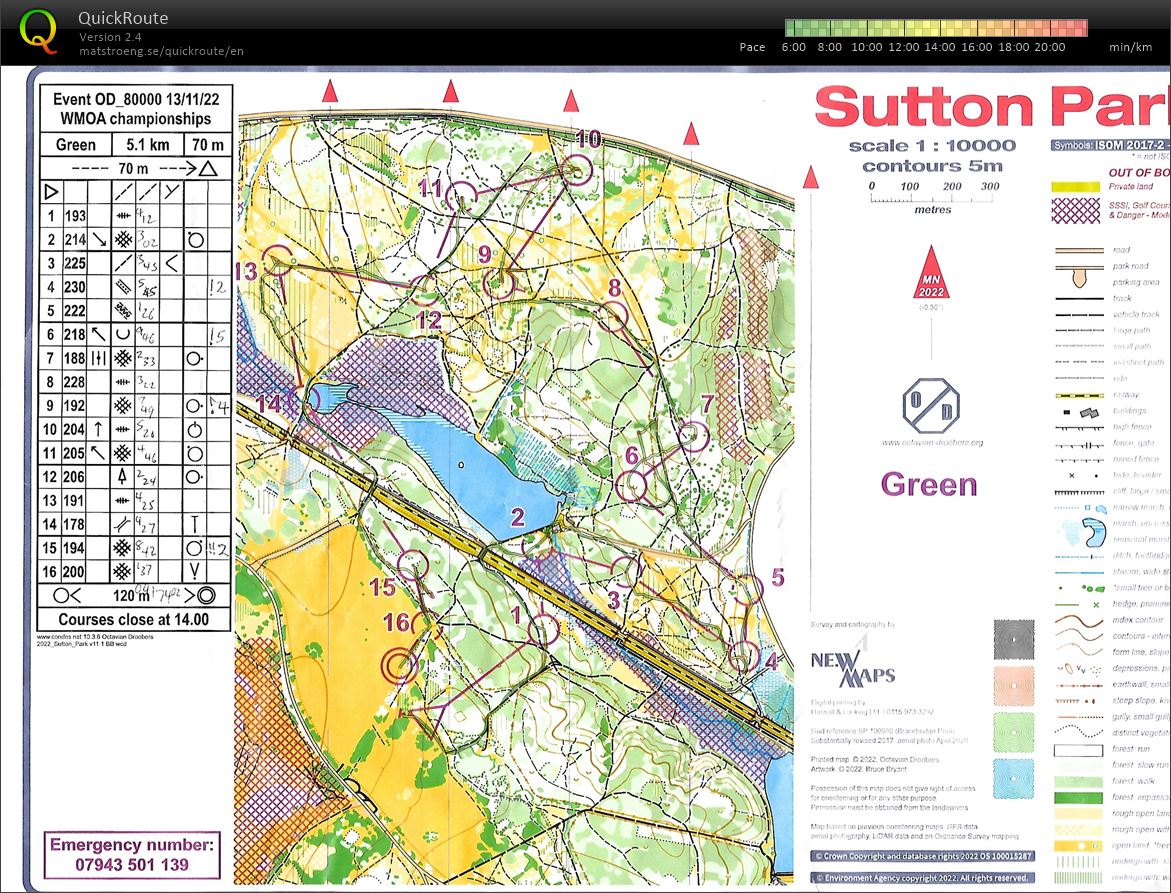This screenshot has height=893, width=1171.
Task: Click the black printing registration square
Action: coord(1014,640)
